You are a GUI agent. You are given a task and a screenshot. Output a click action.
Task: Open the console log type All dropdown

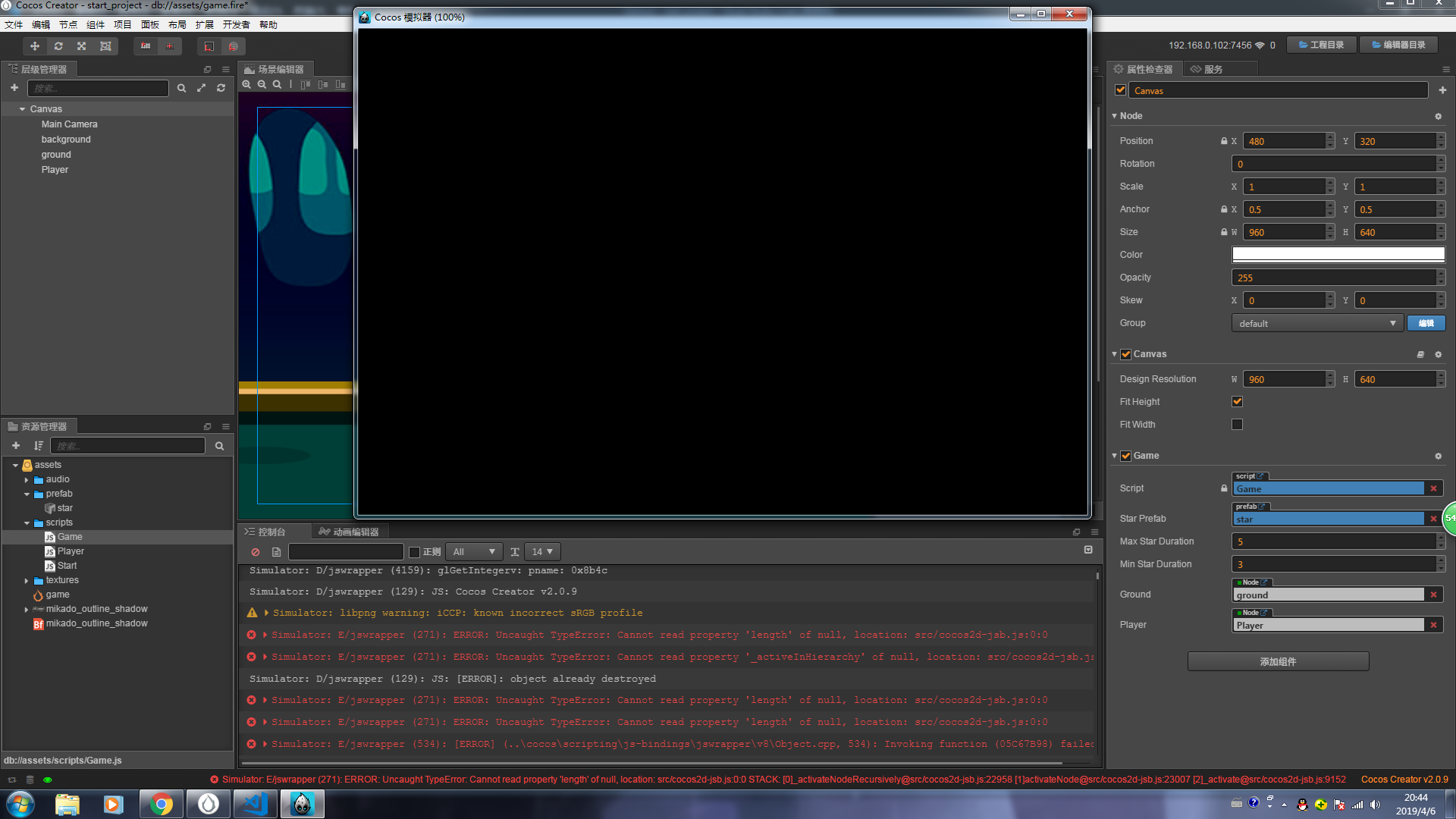point(474,552)
